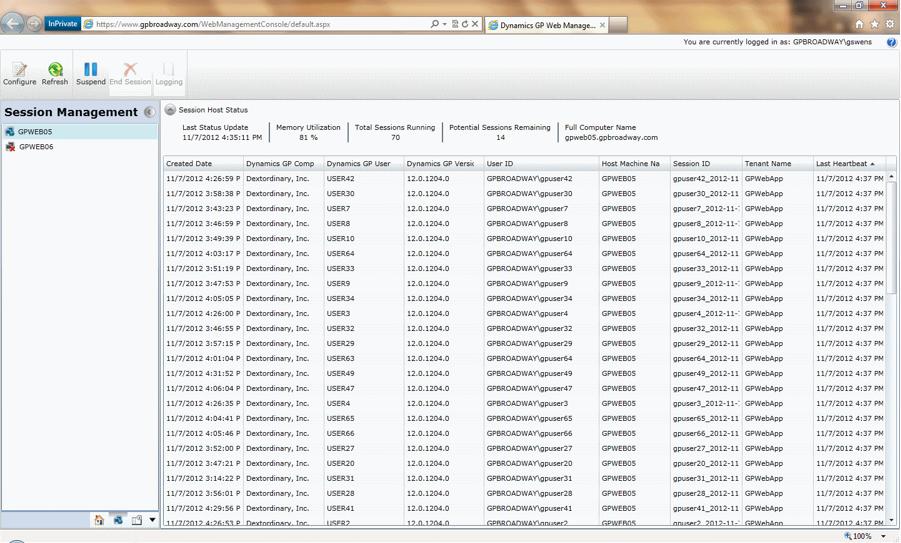Image resolution: width=901 pixels, height=543 pixels.
Task: Click the table vertical scrollbar thumb
Action: click(x=891, y=240)
